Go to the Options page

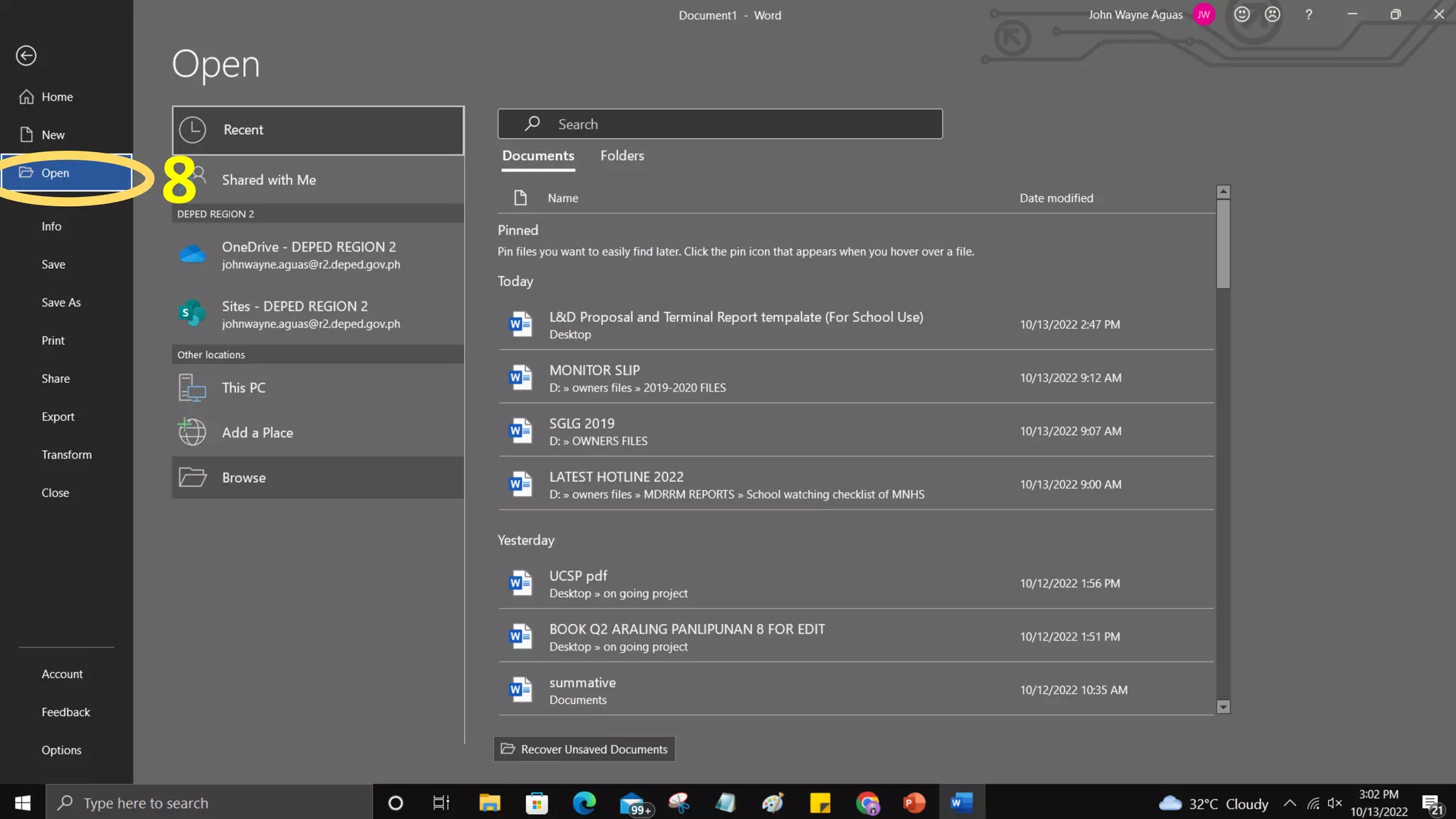[x=61, y=750]
